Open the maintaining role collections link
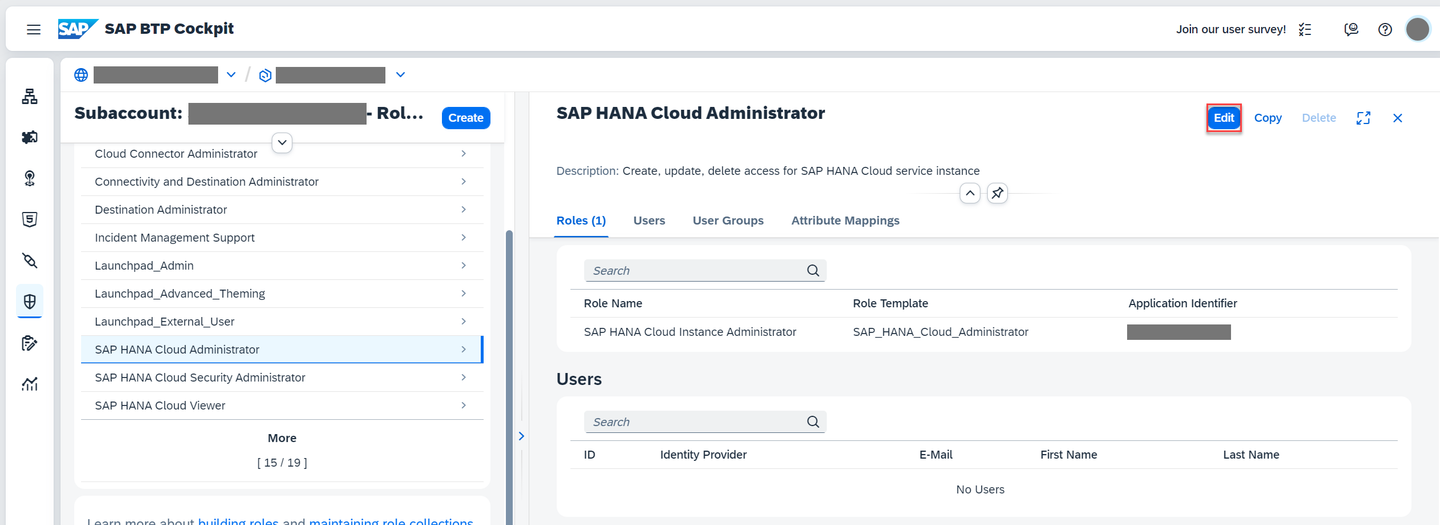 391,522
